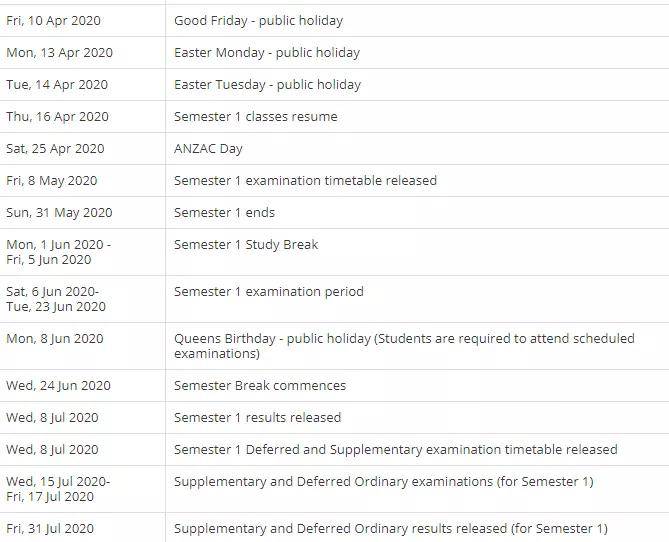Screen dimensions: 669x542
Task: Click the Semester Break commences entry
Action: (x=260, y=386)
